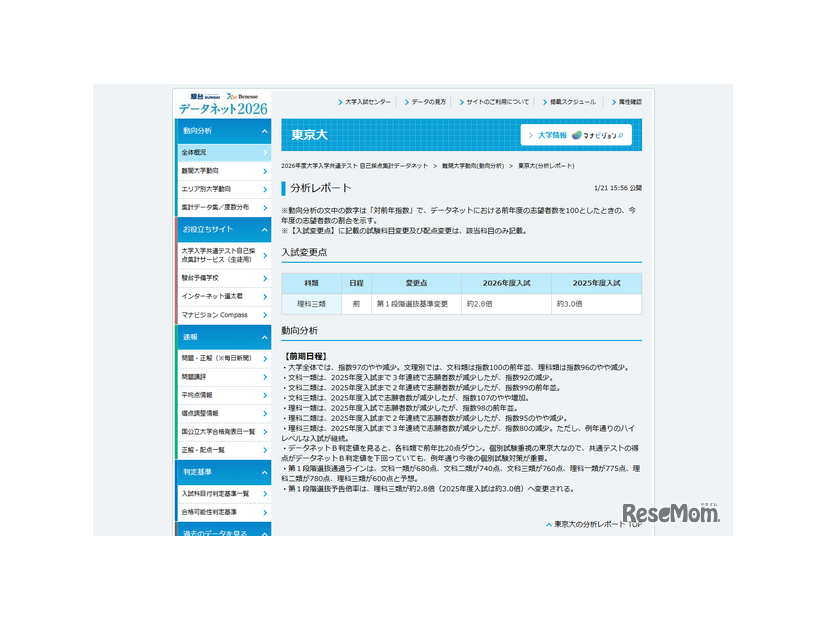Open 入試科目付判定基準一覧 sidebar link
The image size is (826, 620).
(215, 493)
